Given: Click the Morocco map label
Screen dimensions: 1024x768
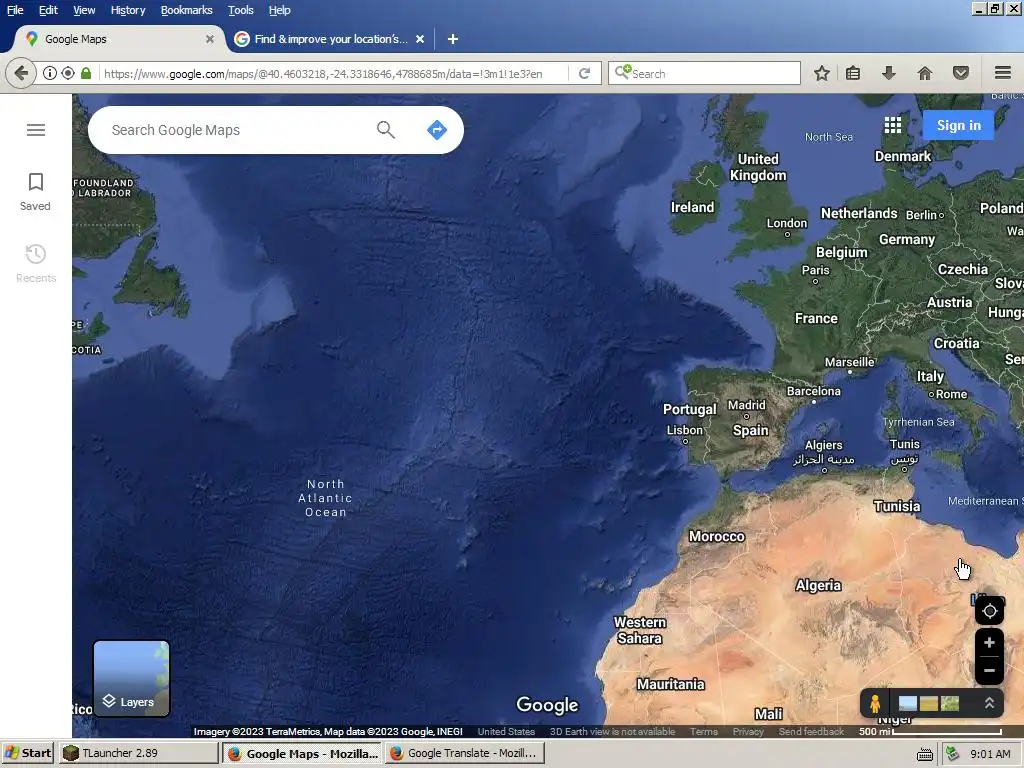Looking at the screenshot, I should point(716,536).
